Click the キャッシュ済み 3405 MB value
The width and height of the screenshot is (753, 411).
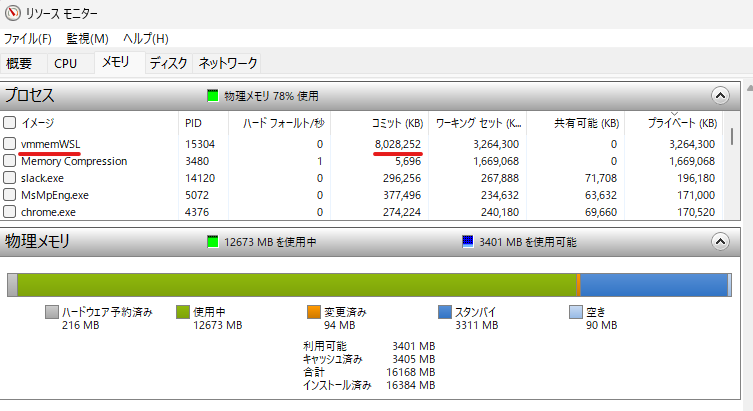[413, 359]
